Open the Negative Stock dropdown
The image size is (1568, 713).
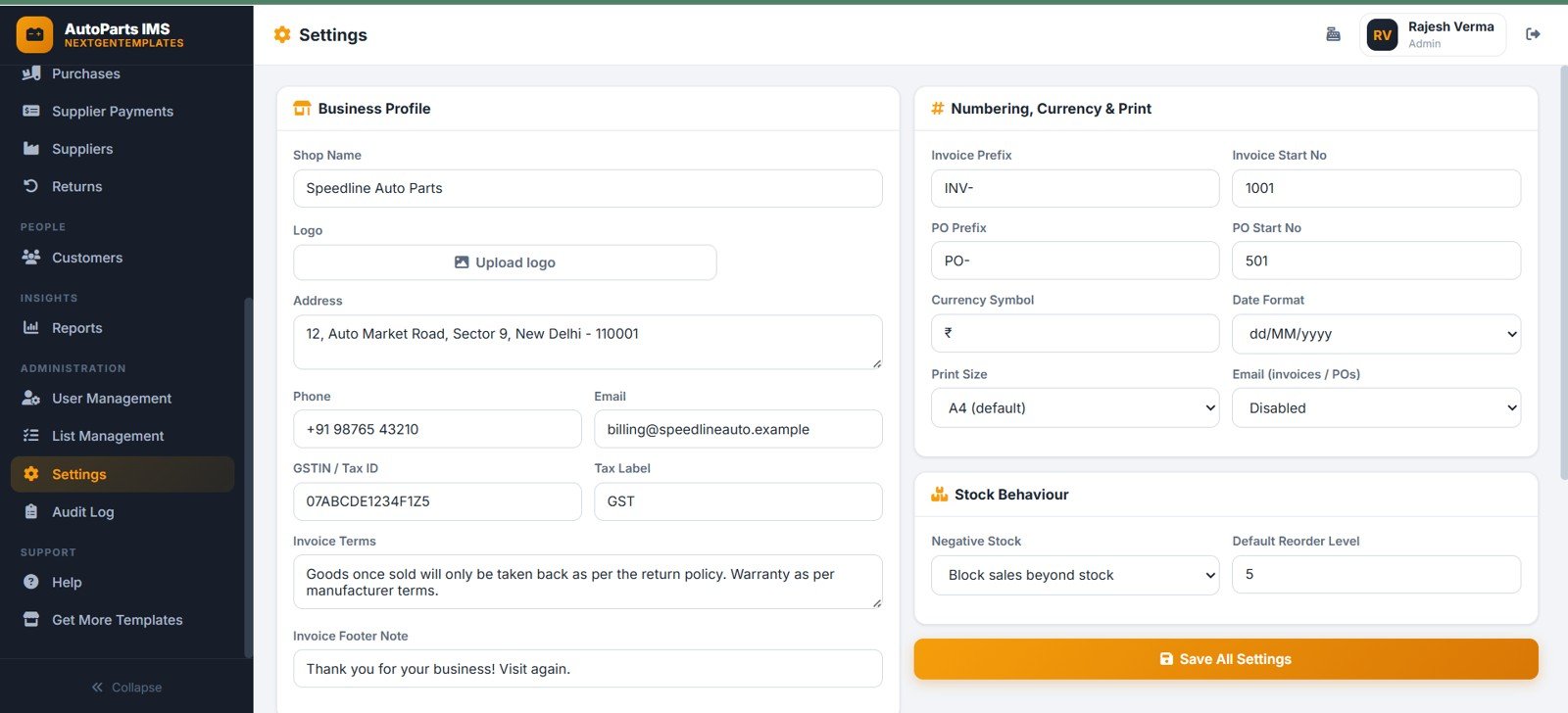(1075, 575)
